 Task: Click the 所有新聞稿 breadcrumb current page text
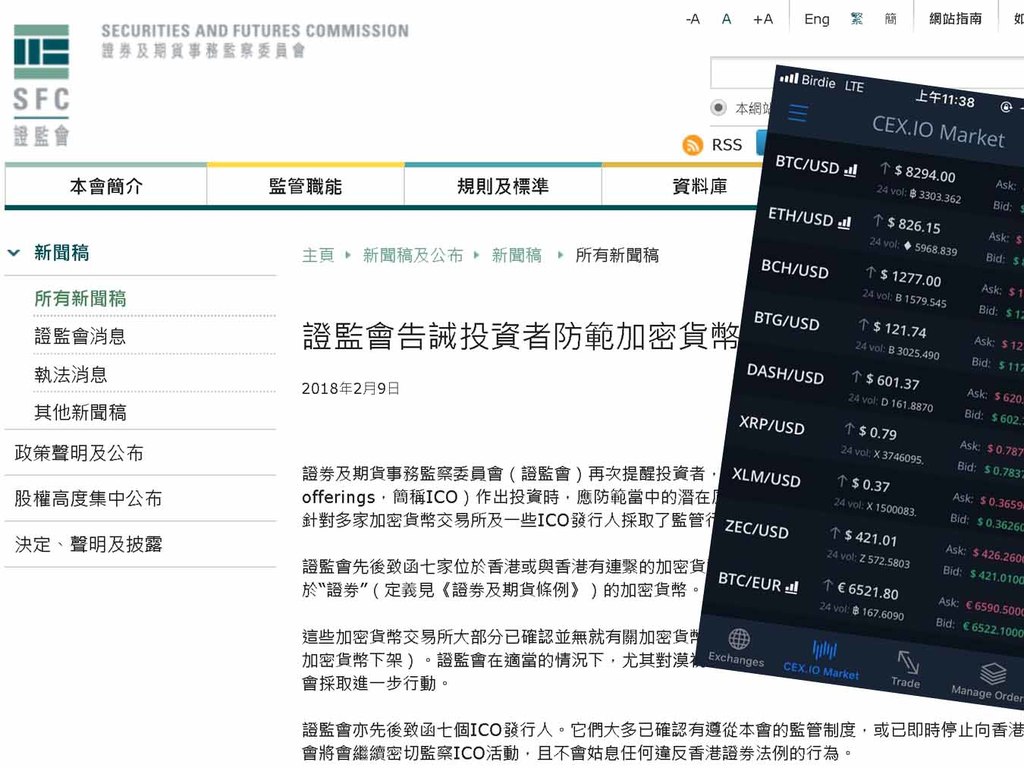(617, 255)
